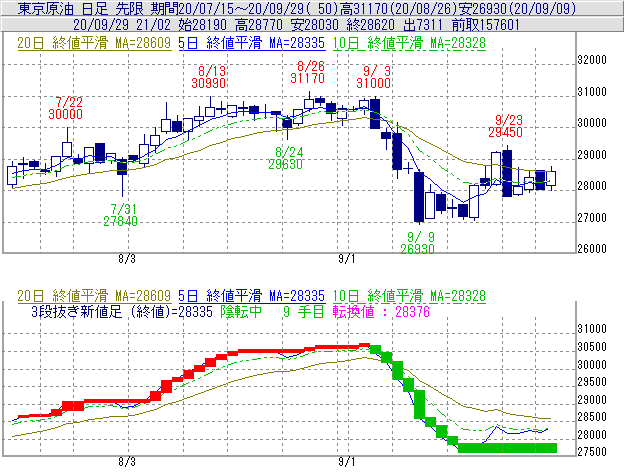
Task: Click the 27500 axis label in the lower chart
Action: (592, 452)
